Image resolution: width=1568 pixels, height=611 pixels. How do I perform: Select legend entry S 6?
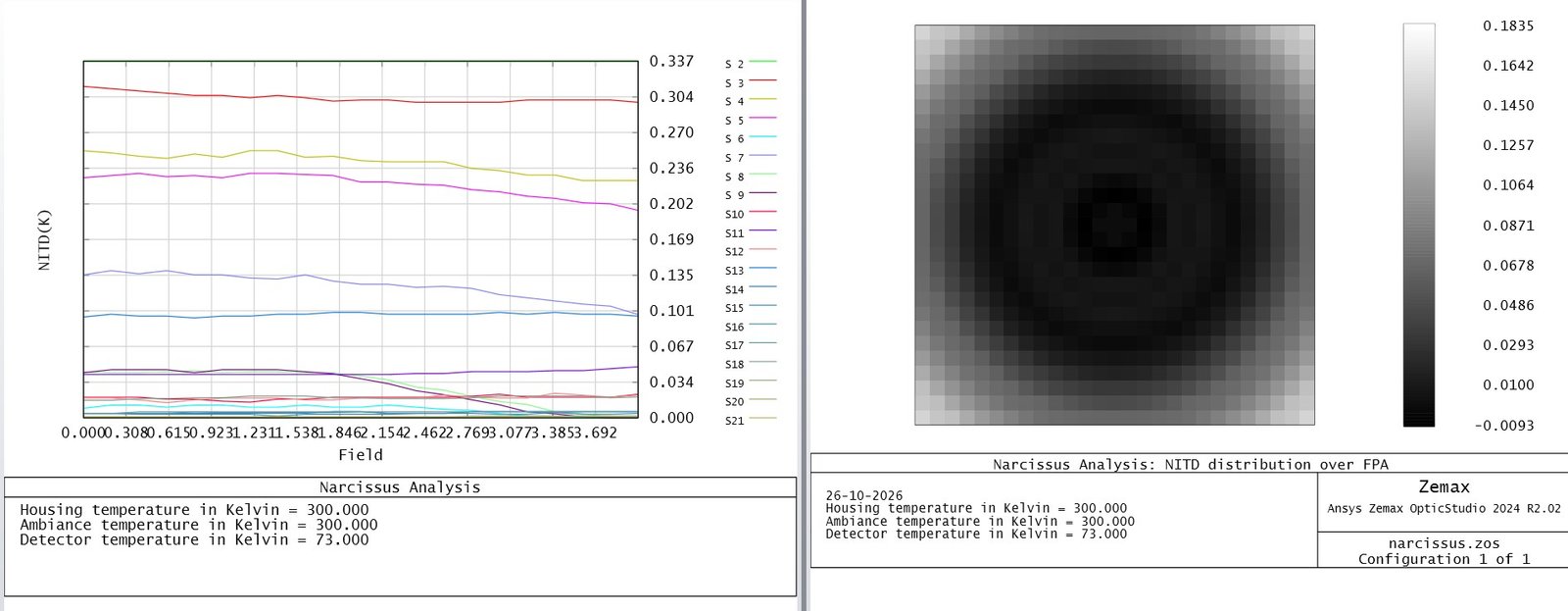point(751,138)
